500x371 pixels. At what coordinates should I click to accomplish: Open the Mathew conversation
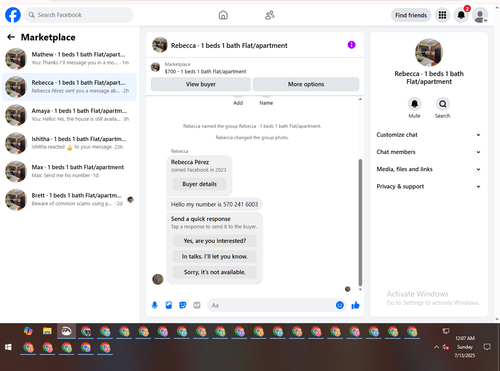[x=69, y=58]
